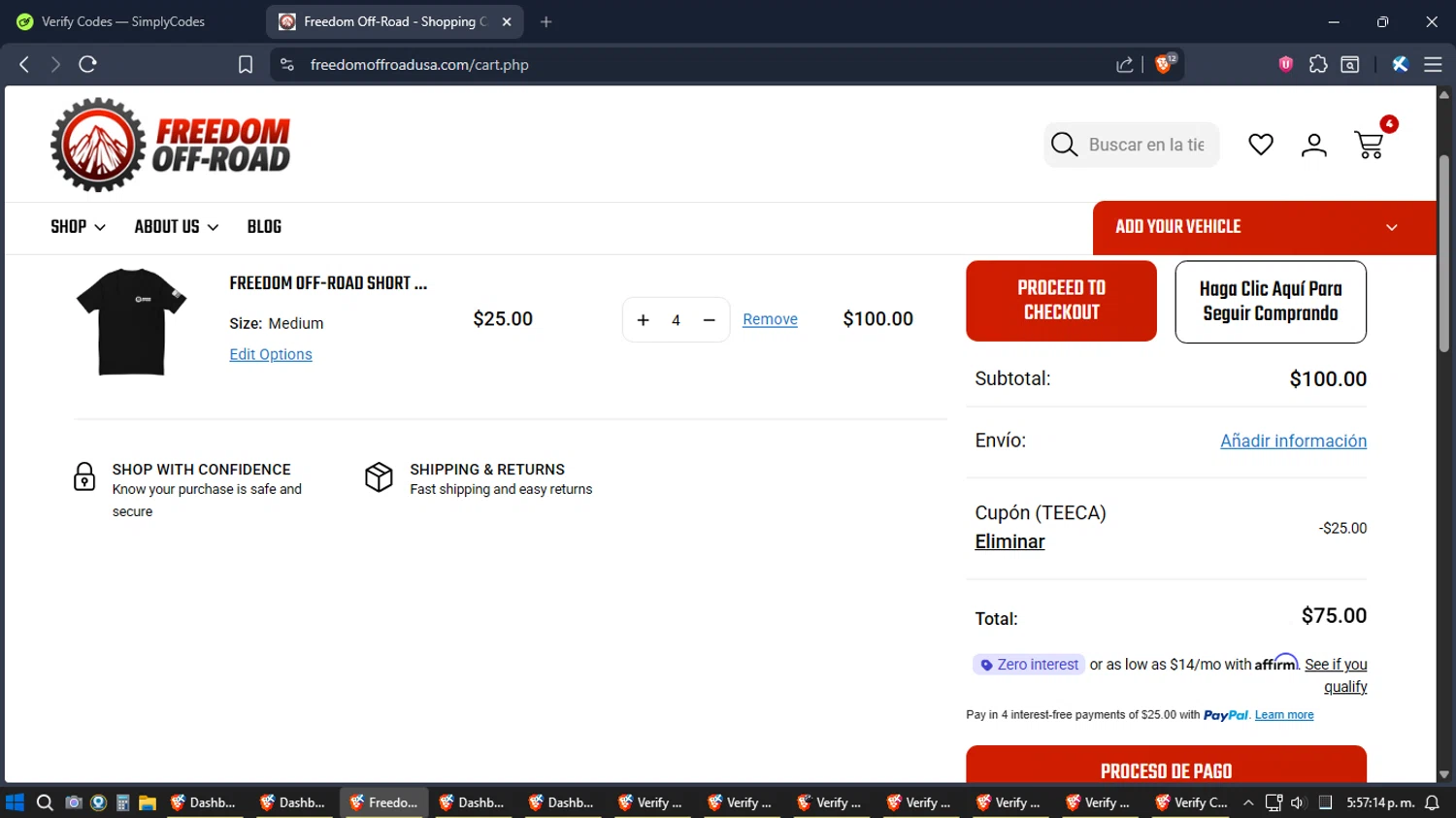Open the account profile icon
This screenshot has height=818, width=1456.
pyautogui.click(x=1314, y=145)
